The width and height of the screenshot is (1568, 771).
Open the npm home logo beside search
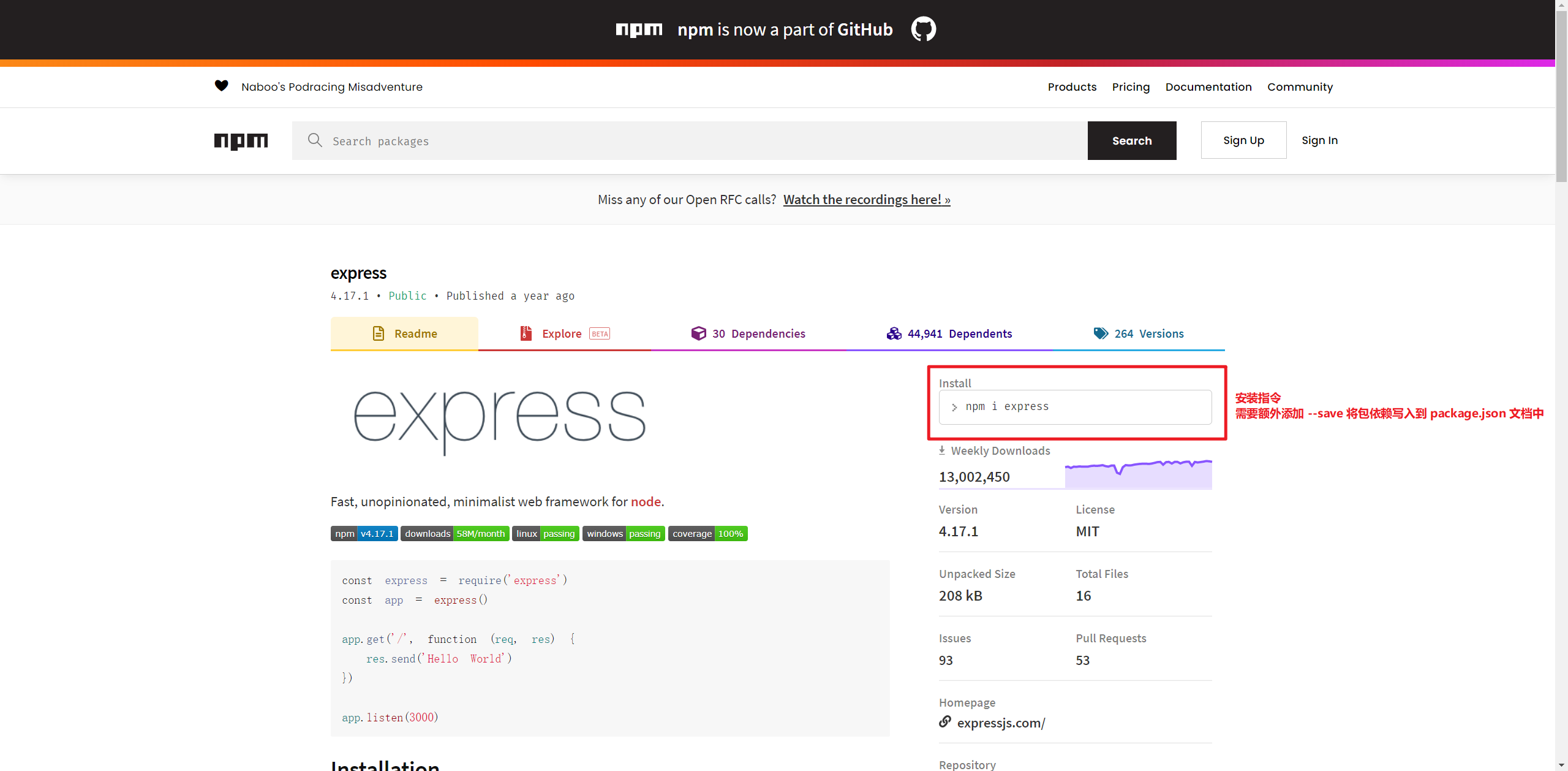point(241,141)
